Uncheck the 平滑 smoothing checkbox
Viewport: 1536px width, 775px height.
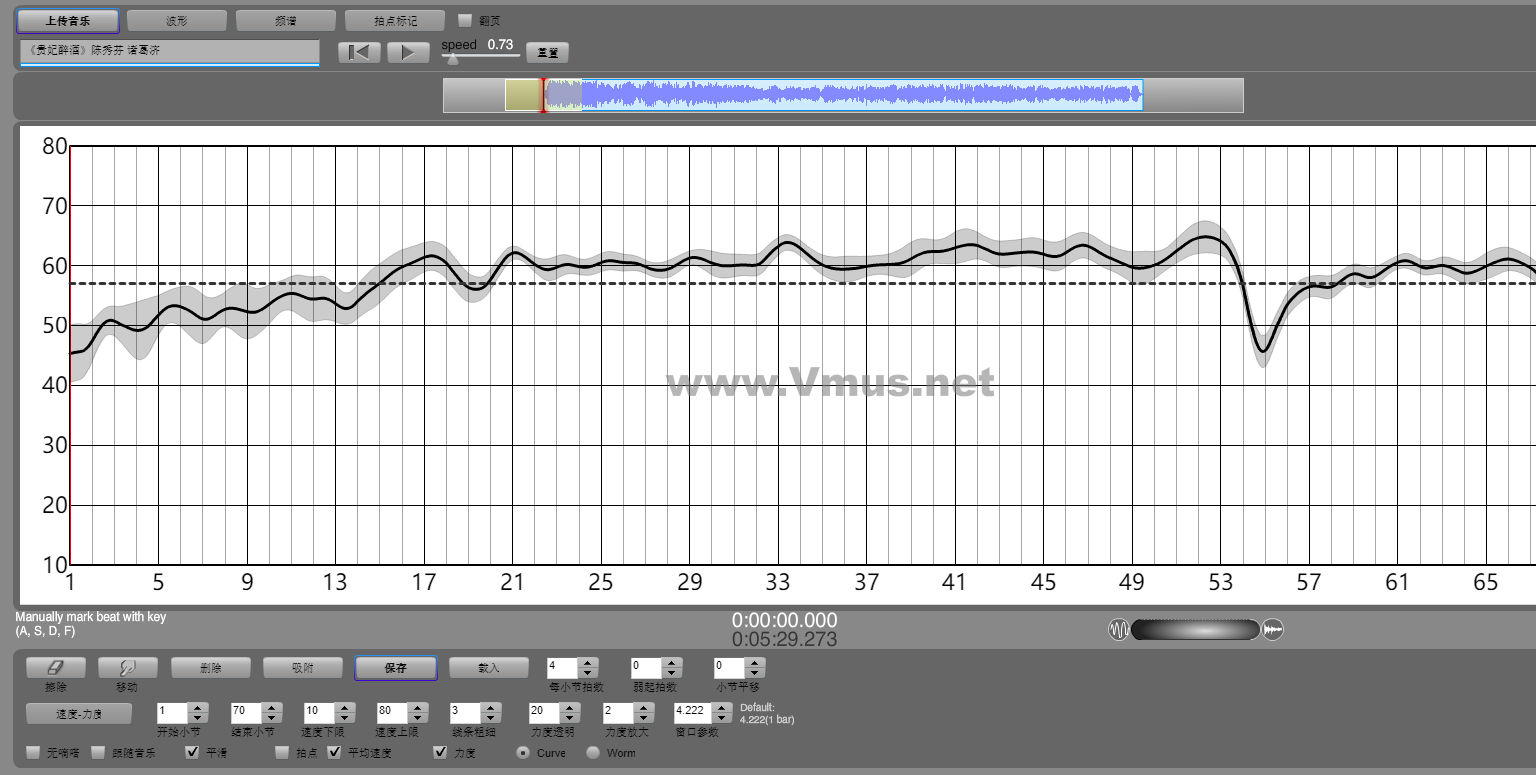(x=193, y=752)
